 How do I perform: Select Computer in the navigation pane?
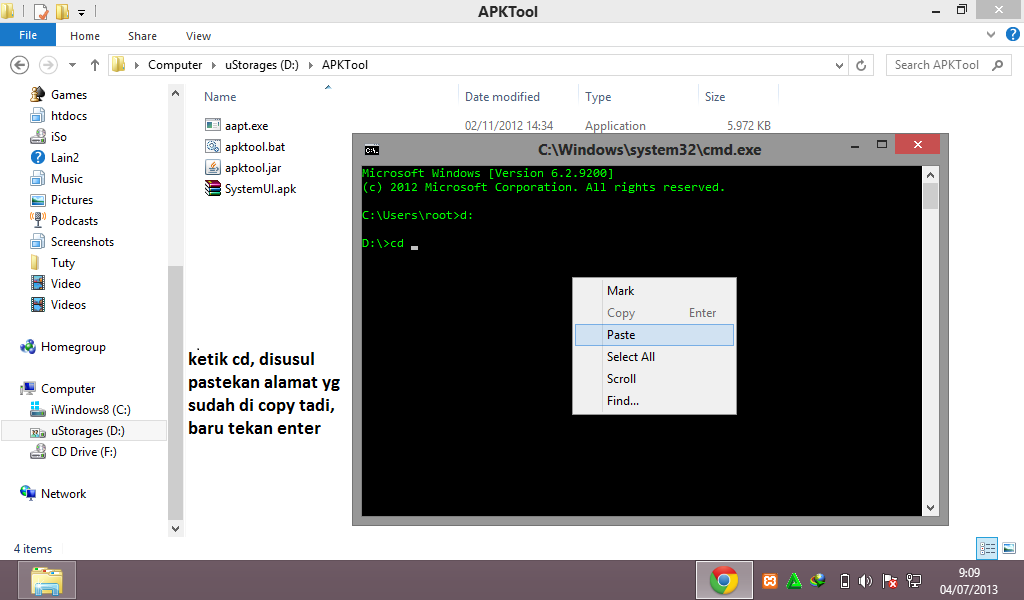coord(68,388)
